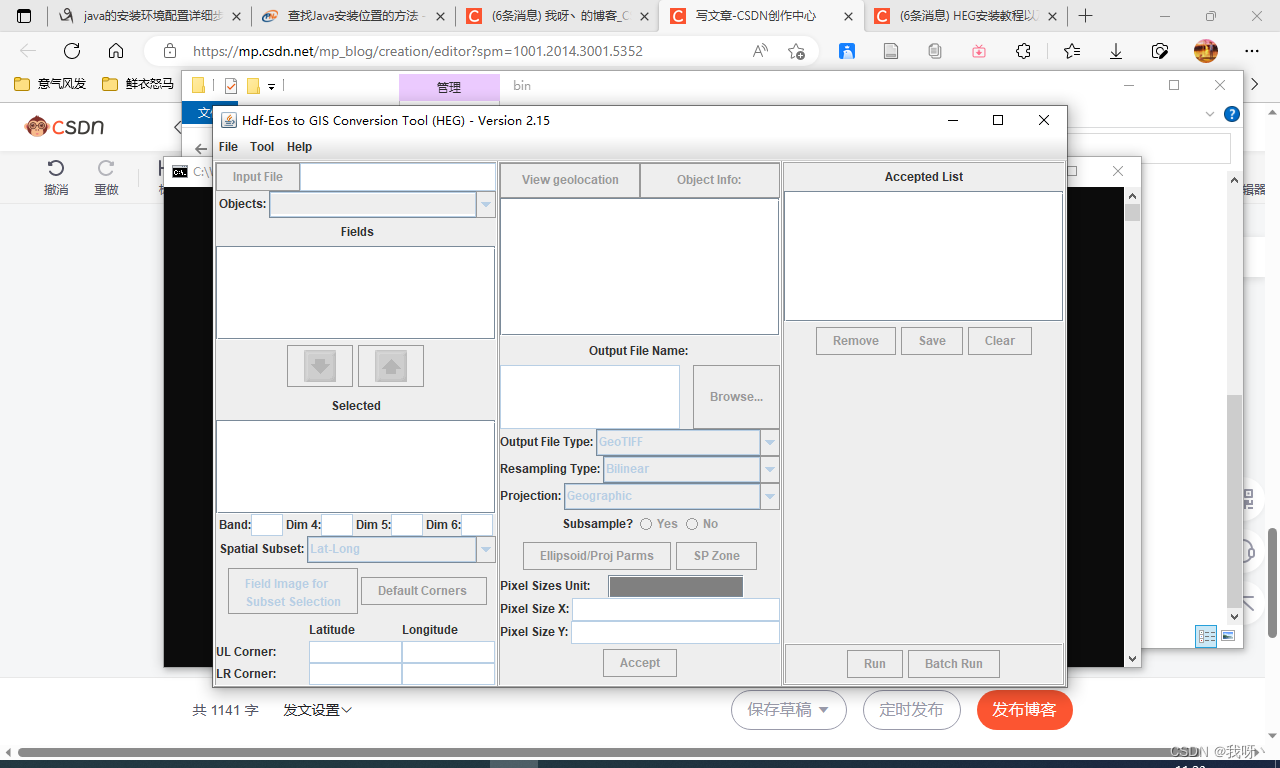
Task: Publish the blog with 发布博客 button
Action: [1024, 710]
